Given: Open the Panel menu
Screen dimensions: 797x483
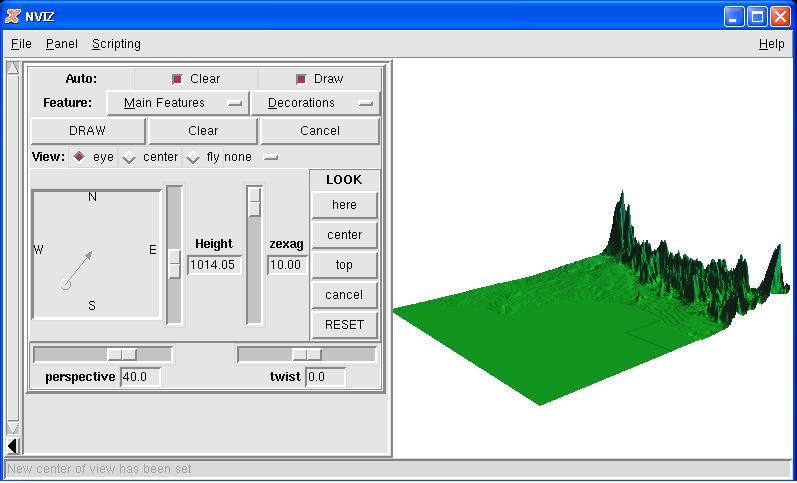Looking at the screenshot, I should pyautogui.click(x=62, y=44).
